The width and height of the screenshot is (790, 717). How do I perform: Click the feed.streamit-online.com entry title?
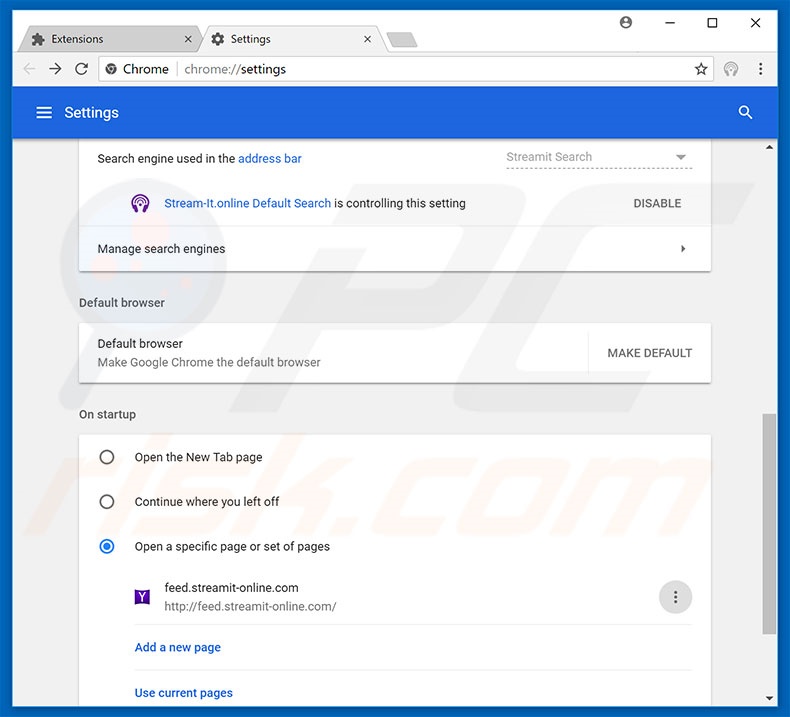[x=231, y=588]
